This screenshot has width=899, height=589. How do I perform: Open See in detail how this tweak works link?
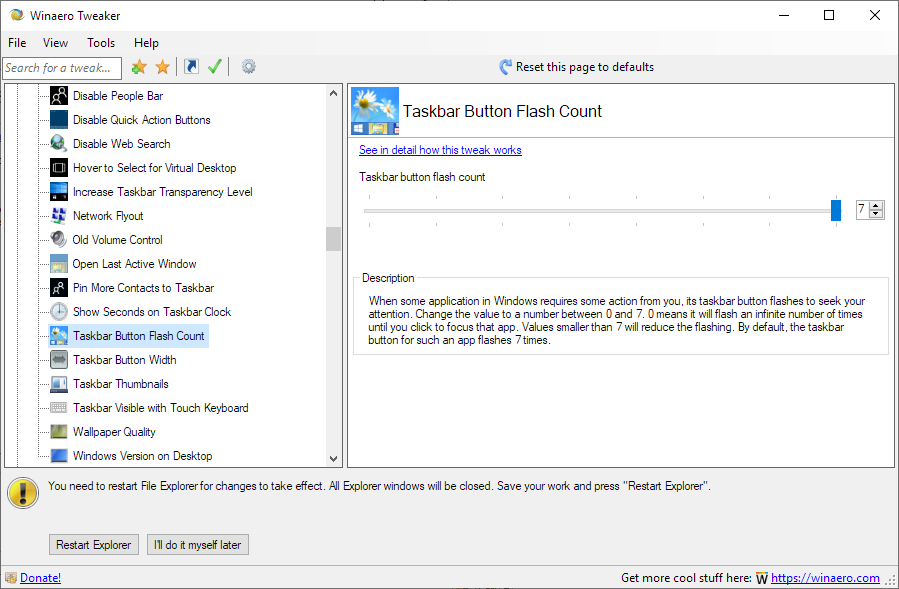click(440, 150)
